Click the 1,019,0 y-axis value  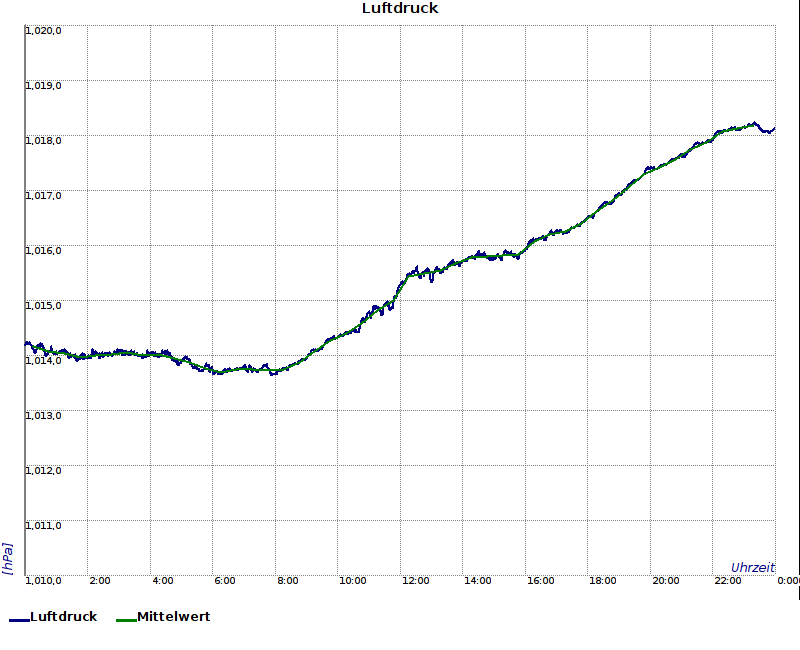point(43,85)
